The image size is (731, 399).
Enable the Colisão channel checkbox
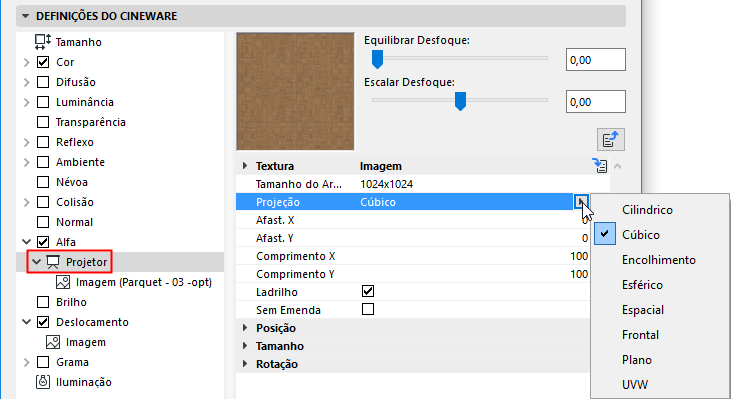point(43,202)
